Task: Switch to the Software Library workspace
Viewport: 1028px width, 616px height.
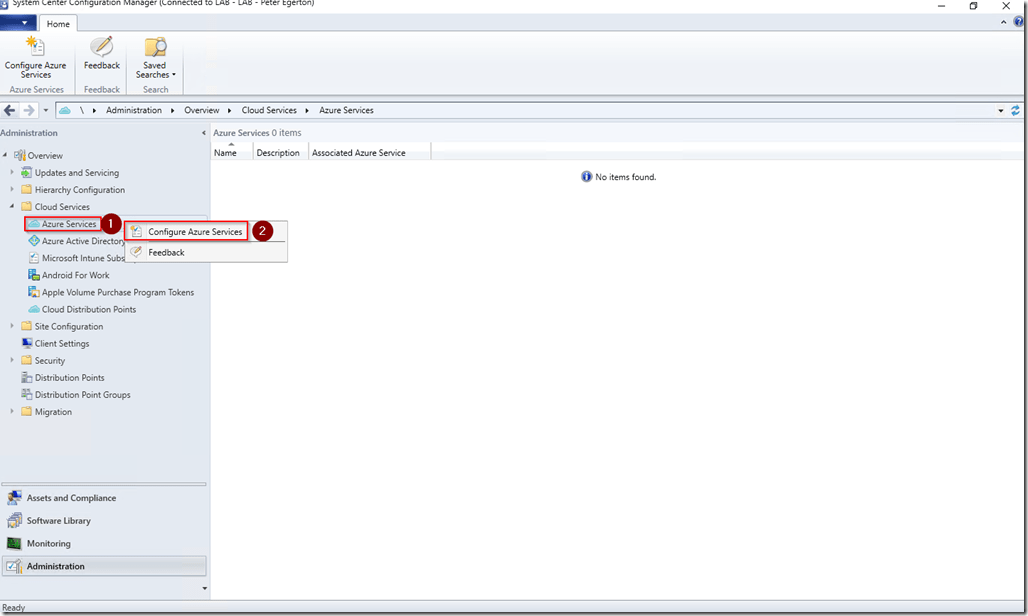Action: click(58, 521)
